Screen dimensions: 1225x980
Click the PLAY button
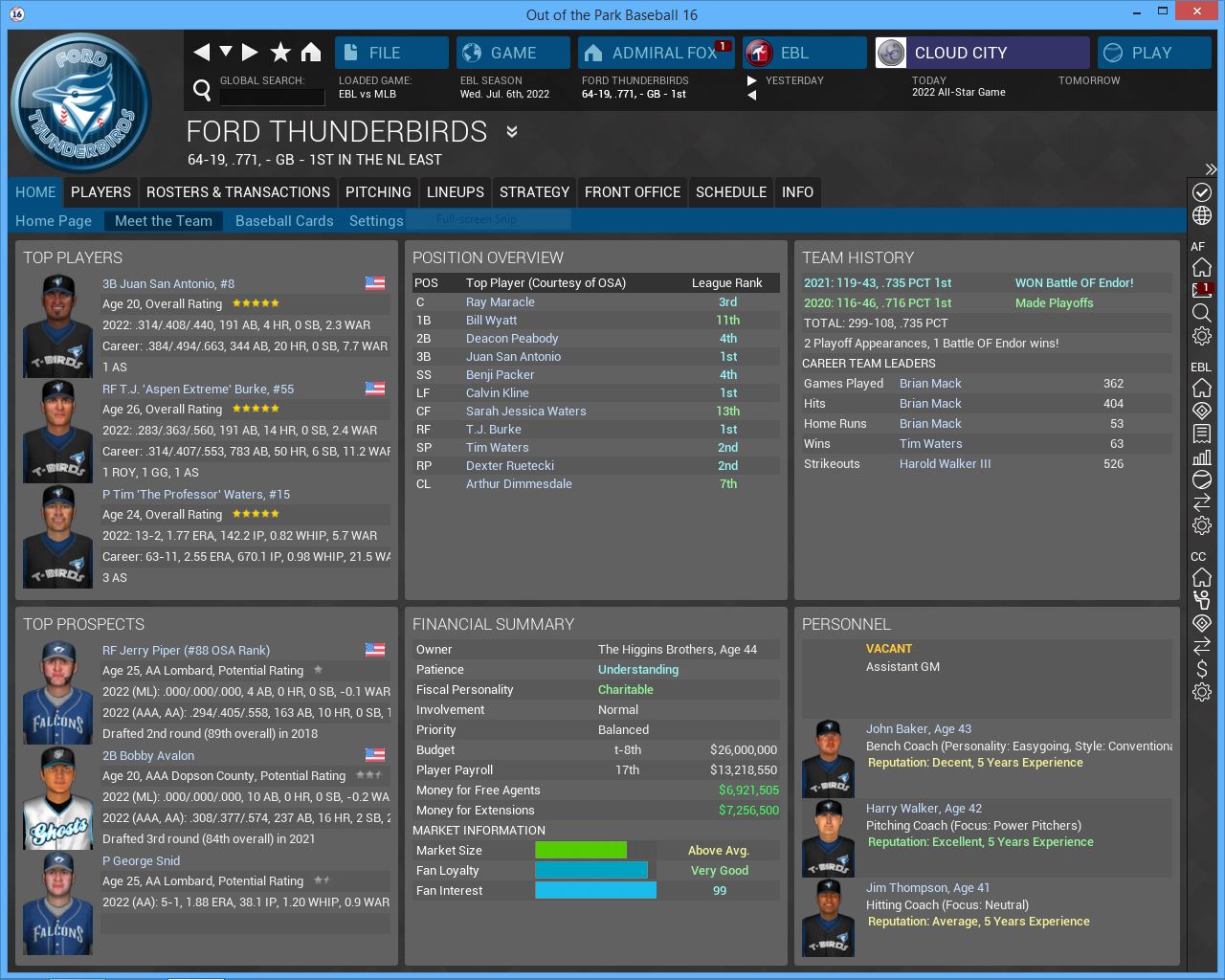pyautogui.click(x=1154, y=53)
